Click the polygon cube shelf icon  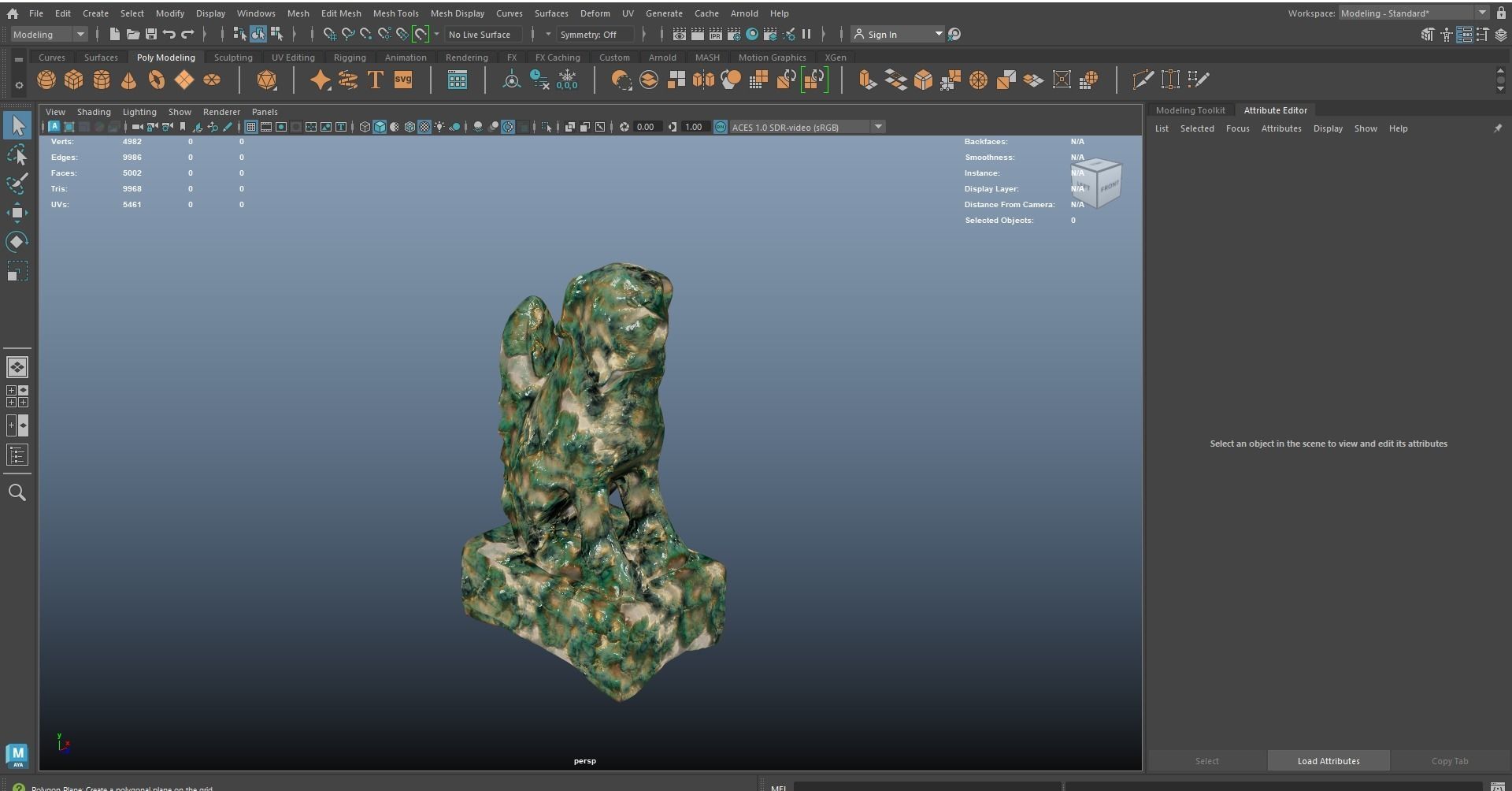74,80
